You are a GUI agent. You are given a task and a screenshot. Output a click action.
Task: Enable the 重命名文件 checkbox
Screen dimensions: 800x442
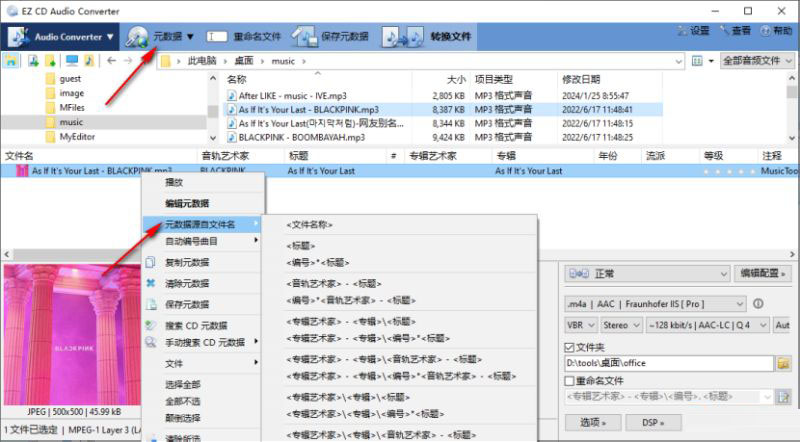569,381
